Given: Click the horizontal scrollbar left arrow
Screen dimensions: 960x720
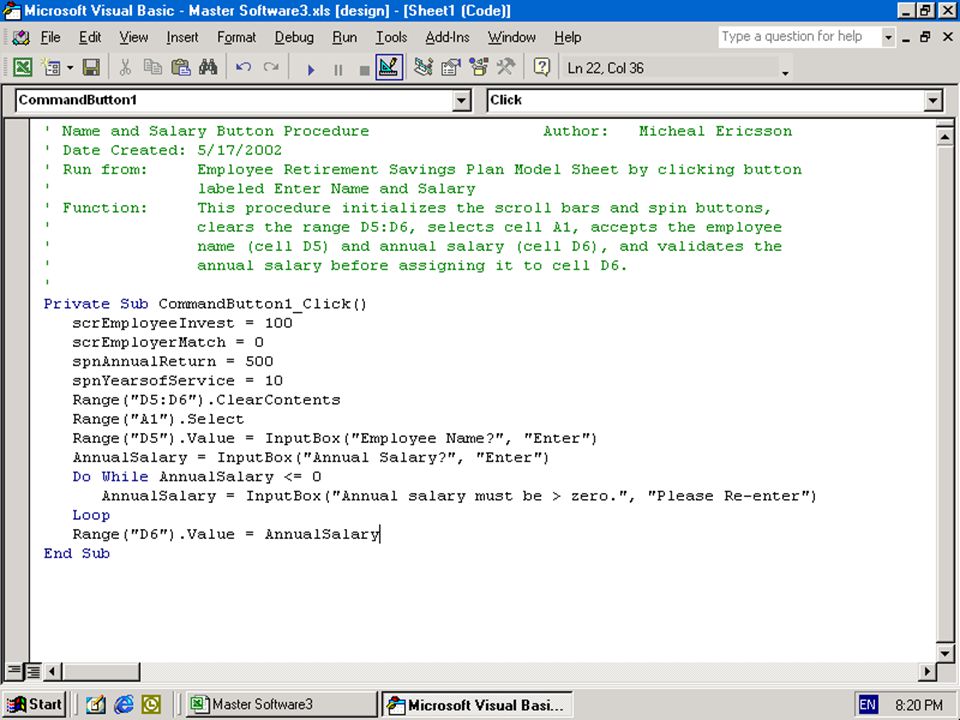Looking at the screenshot, I should point(52,672).
